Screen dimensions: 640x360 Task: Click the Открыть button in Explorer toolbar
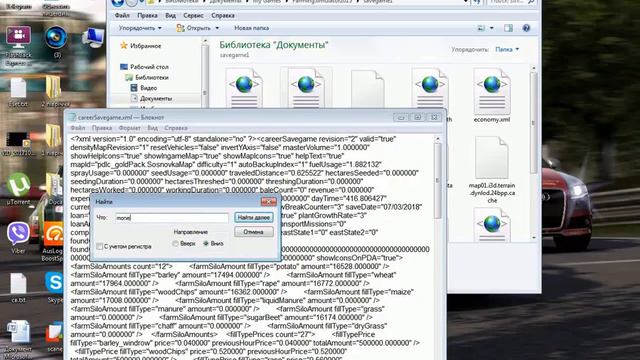click(193, 28)
